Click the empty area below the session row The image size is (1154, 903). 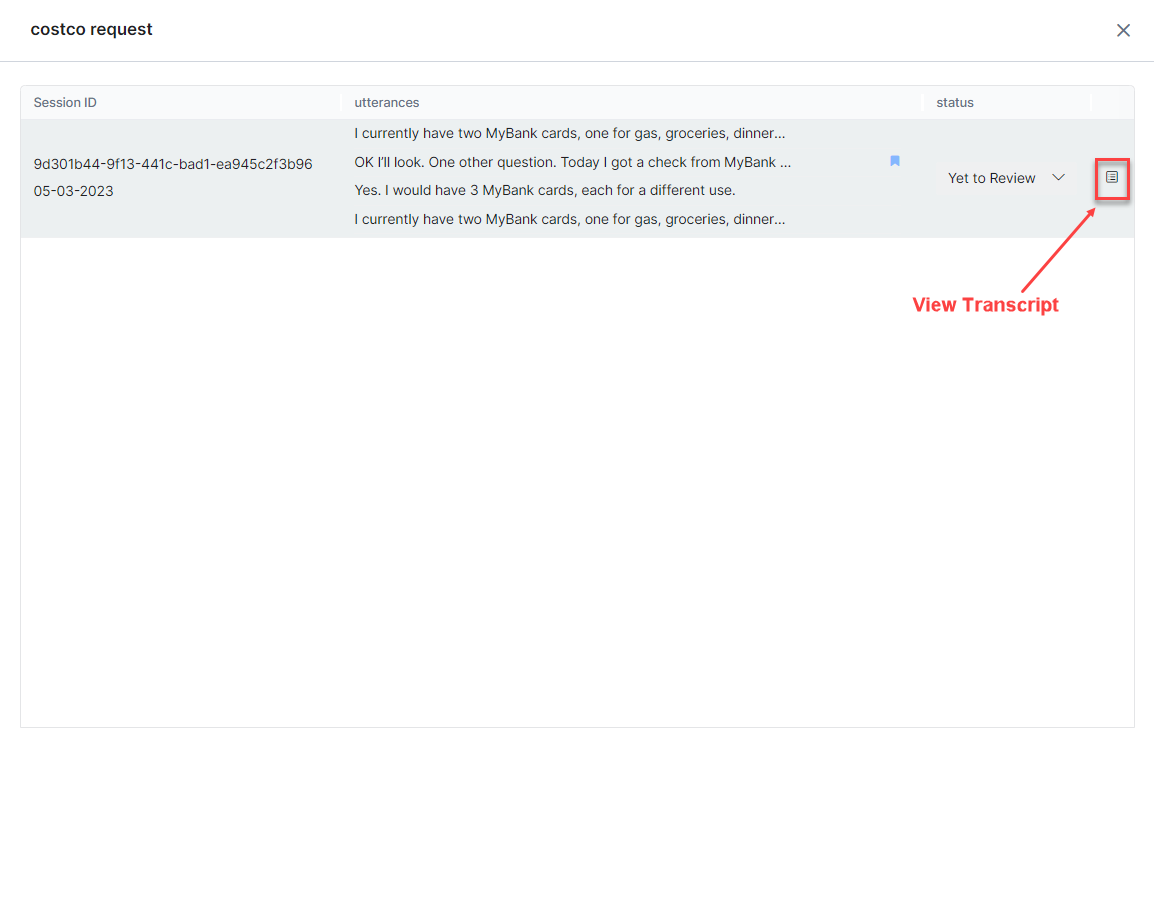(577, 480)
